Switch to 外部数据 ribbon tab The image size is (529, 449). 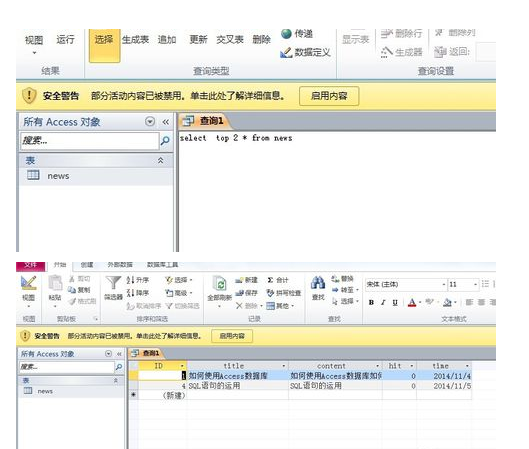pos(120,265)
